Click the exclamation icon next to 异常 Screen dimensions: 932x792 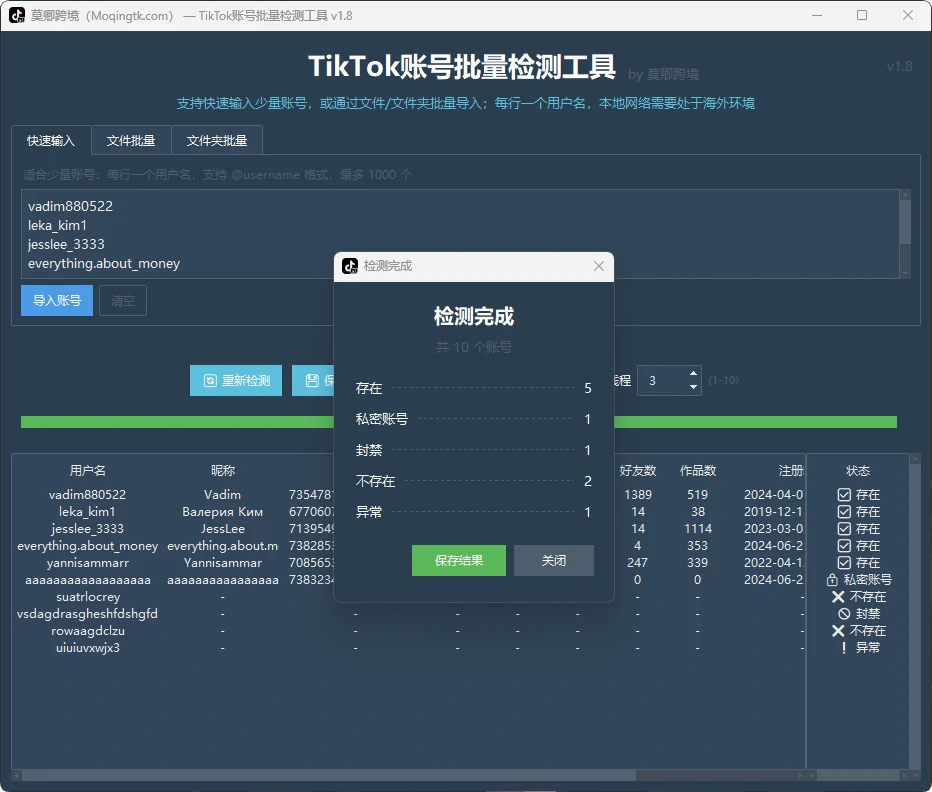[844, 648]
